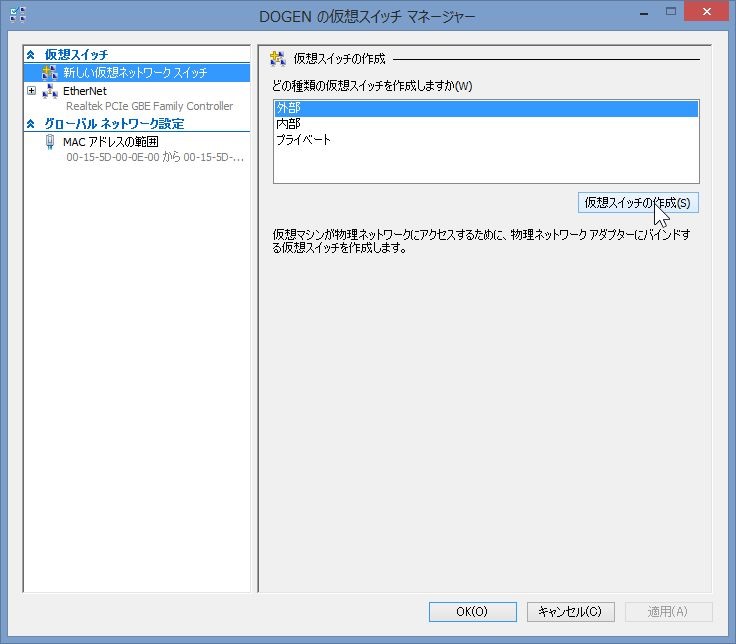Click the window system icon in title bar
Viewport: 736px width, 644px height.
coord(17,15)
